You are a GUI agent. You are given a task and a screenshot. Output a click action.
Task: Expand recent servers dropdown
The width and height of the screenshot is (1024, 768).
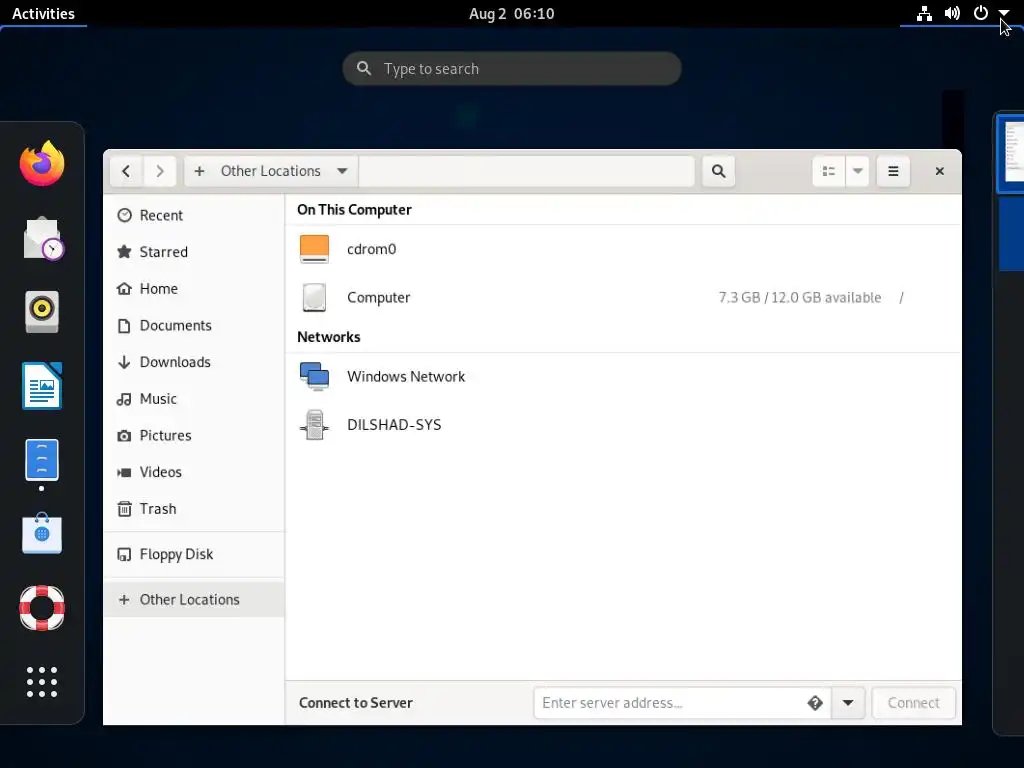(848, 703)
